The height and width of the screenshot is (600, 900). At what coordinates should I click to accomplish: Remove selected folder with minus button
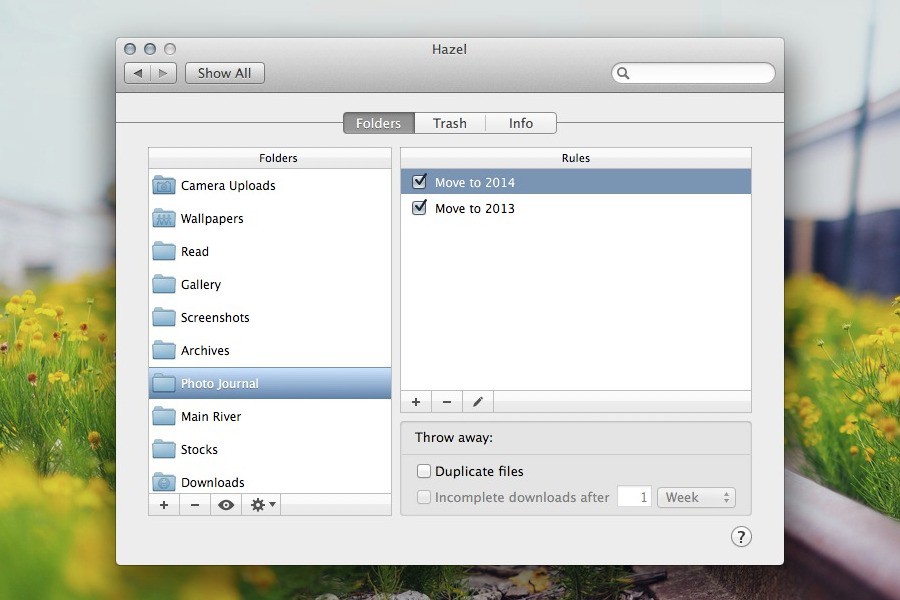point(195,505)
